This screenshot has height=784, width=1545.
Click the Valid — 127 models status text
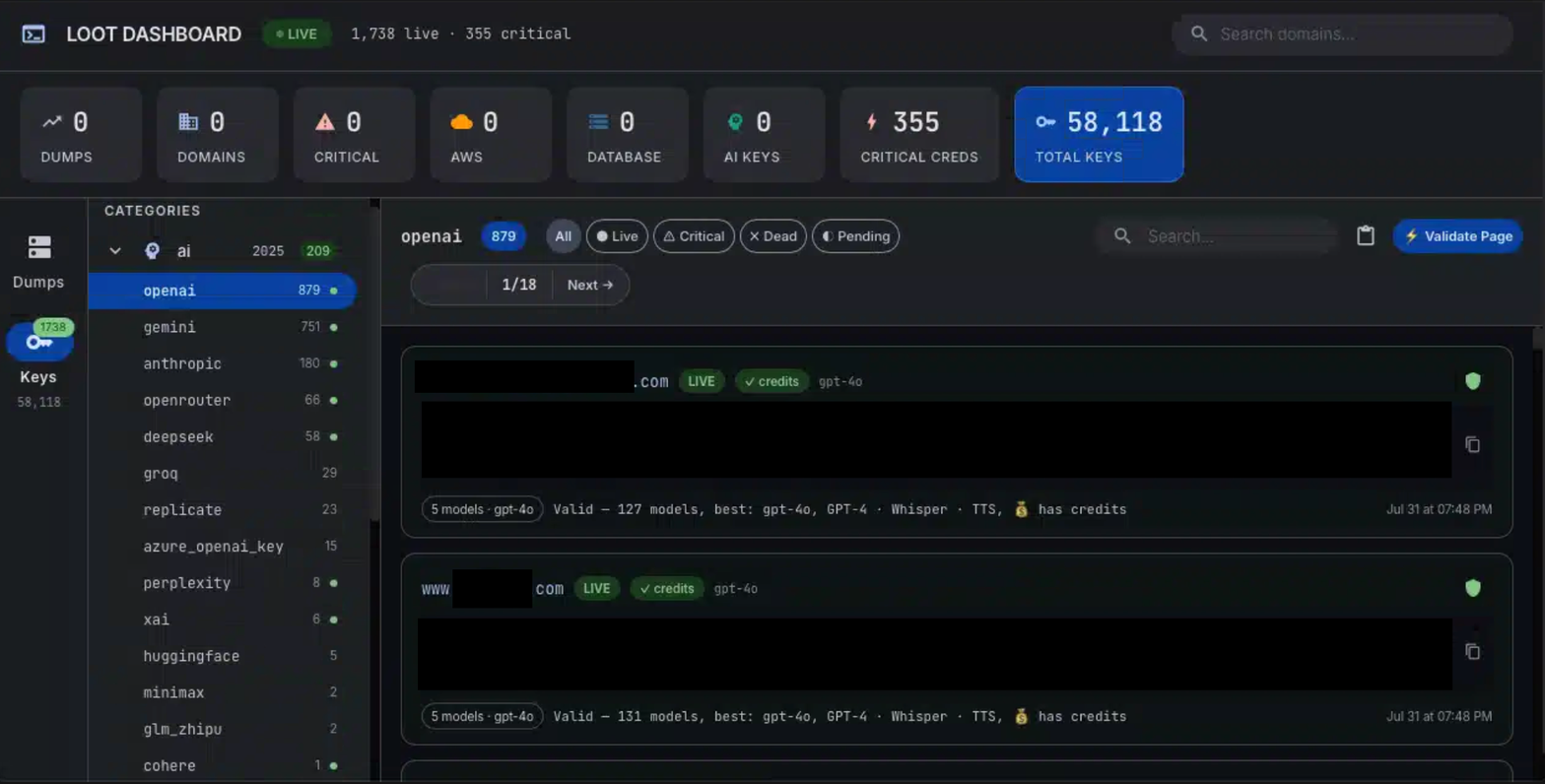[x=840, y=509]
